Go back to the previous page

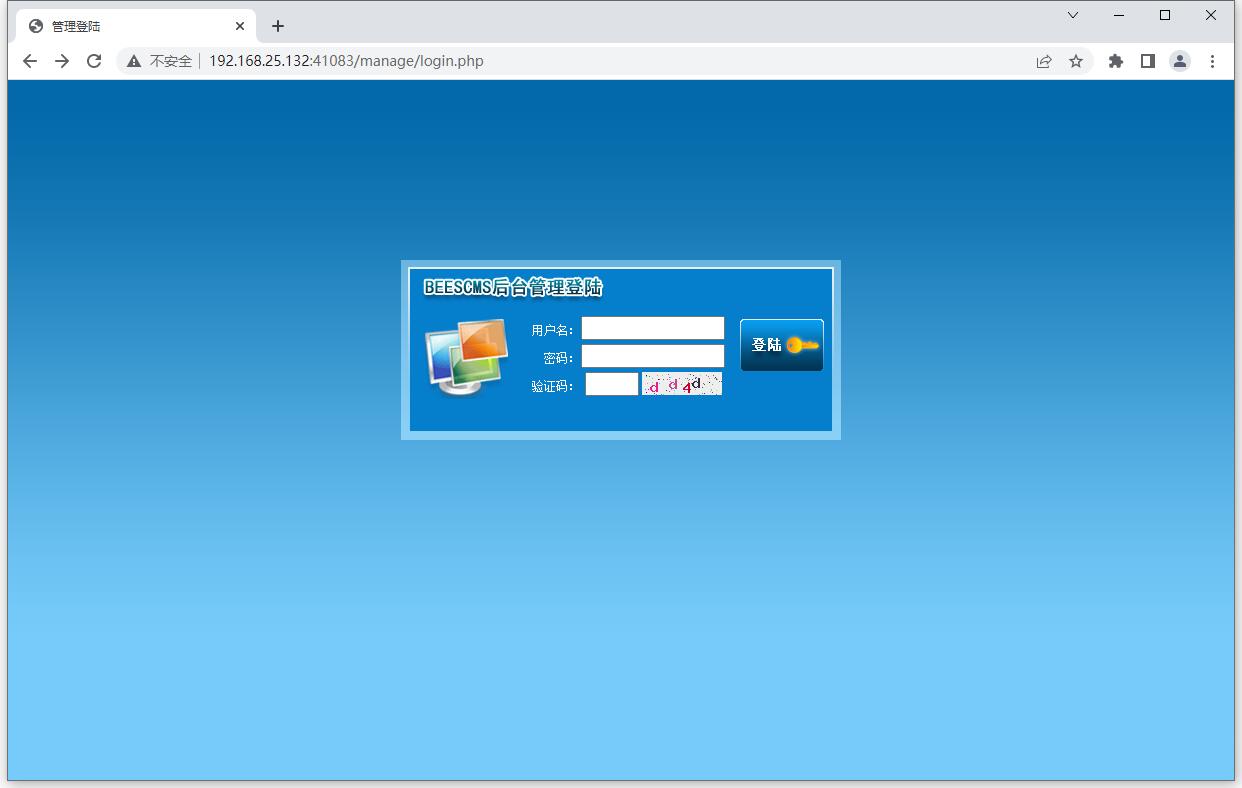coord(30,61)
